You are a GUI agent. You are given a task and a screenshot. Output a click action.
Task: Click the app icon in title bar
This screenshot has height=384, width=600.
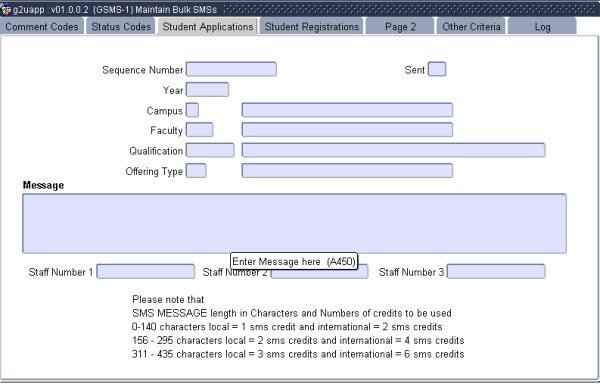[5, 9]
